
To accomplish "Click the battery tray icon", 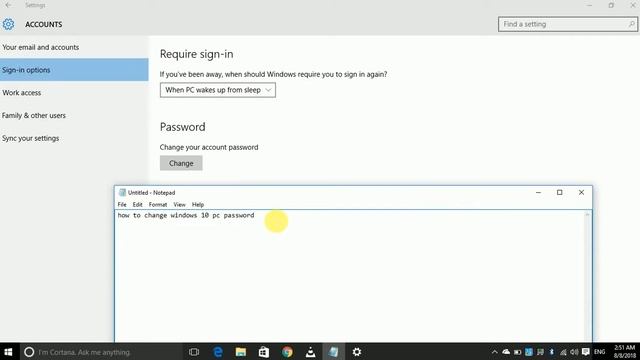I will point(518,352).
